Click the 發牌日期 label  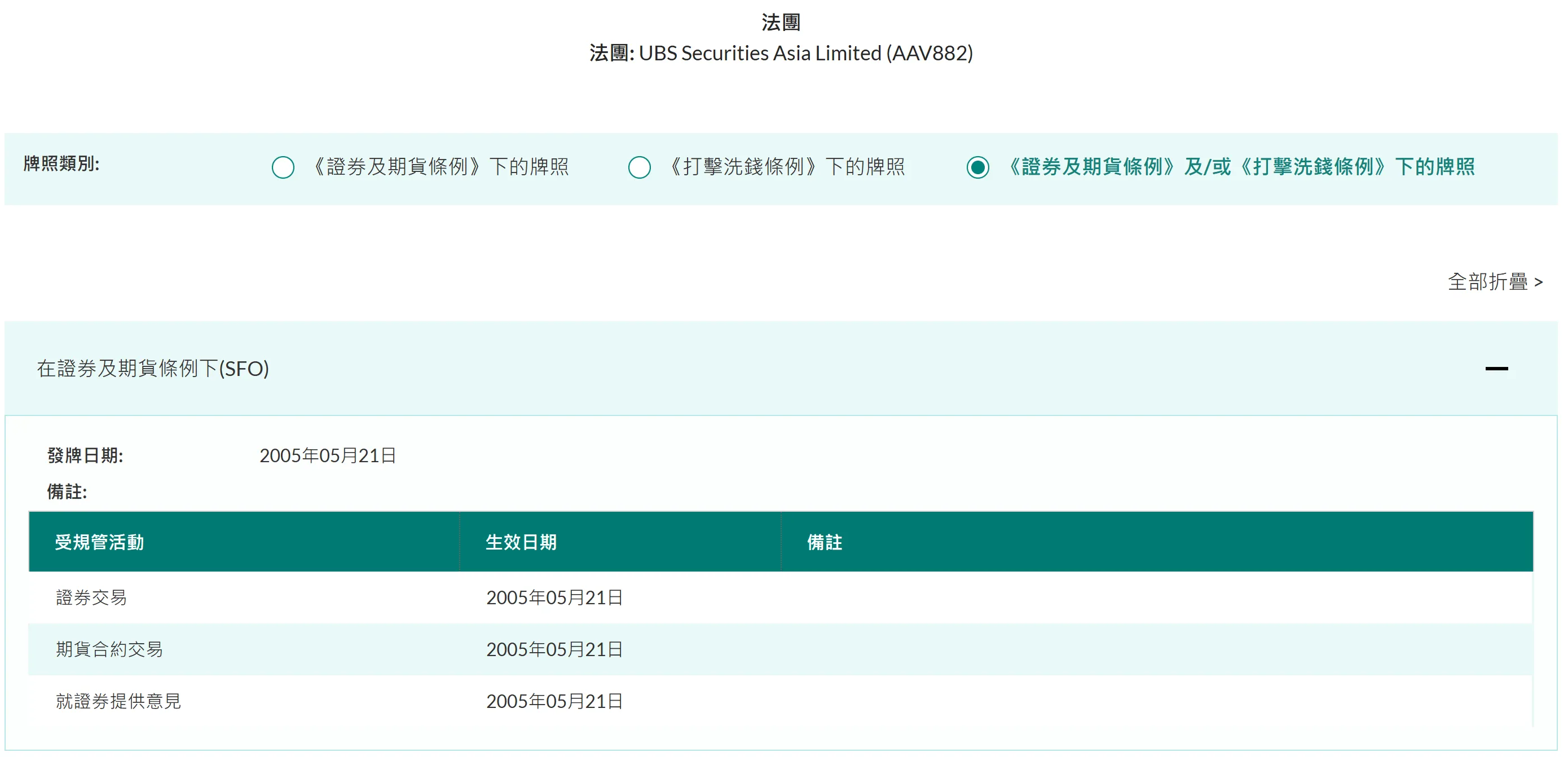(x=85, y=455)
